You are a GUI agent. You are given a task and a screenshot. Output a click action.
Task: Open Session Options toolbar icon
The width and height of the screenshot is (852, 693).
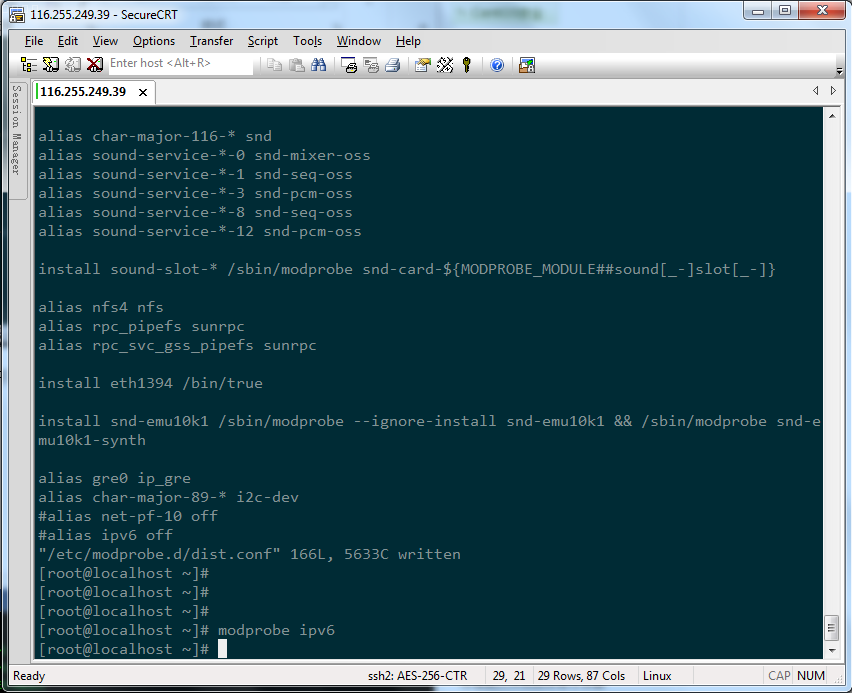coord(423,64)
